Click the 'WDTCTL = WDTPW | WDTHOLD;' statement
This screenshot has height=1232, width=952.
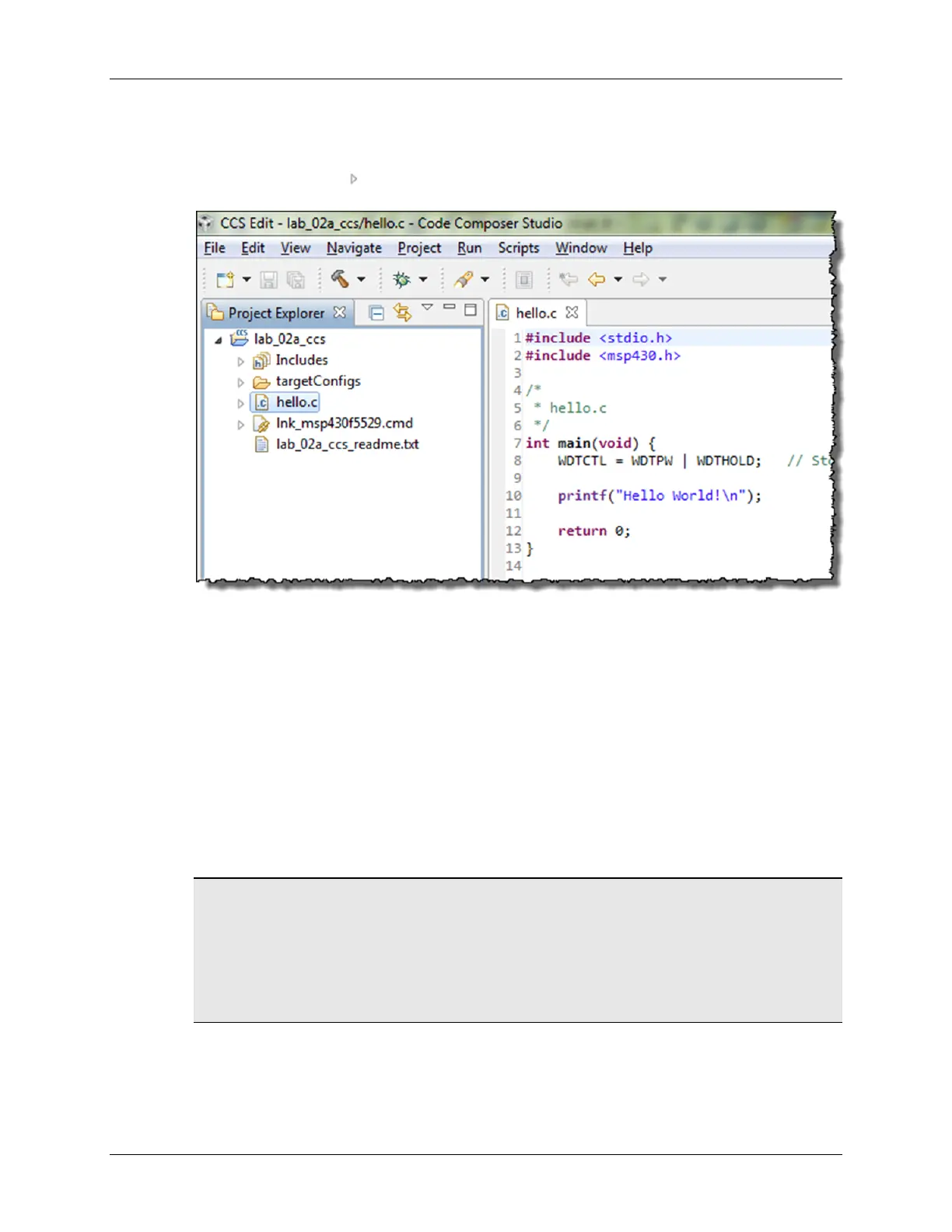click(x=660, y=461)
